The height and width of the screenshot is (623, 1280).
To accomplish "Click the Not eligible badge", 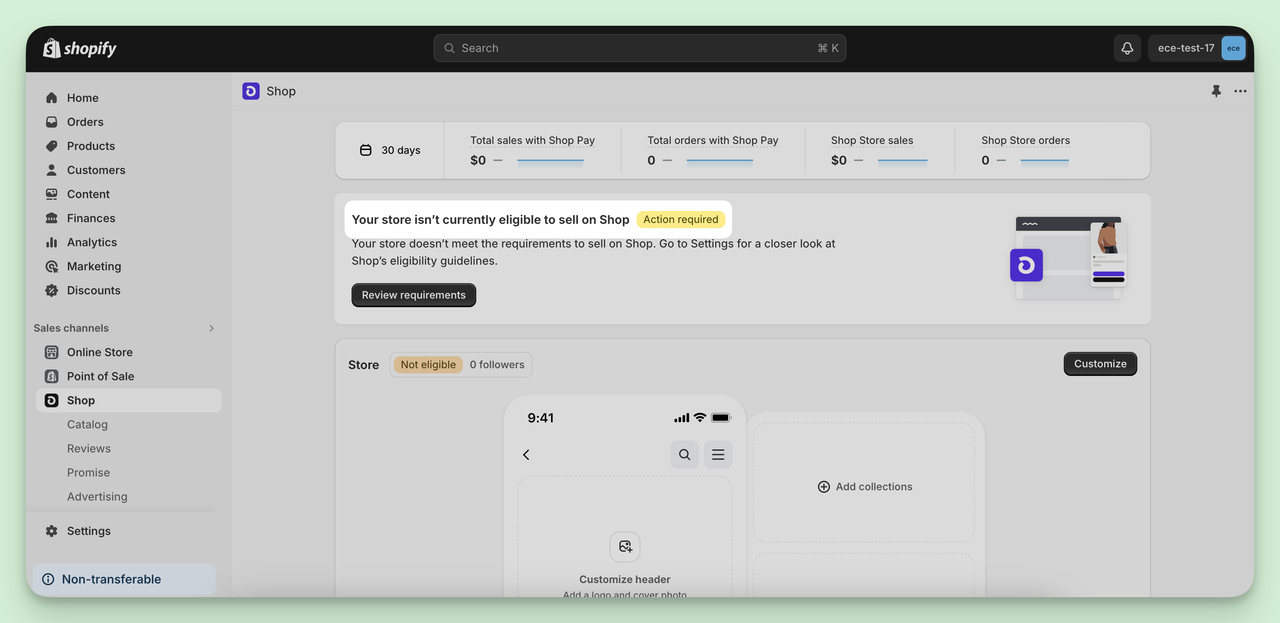I will [428, 365].
